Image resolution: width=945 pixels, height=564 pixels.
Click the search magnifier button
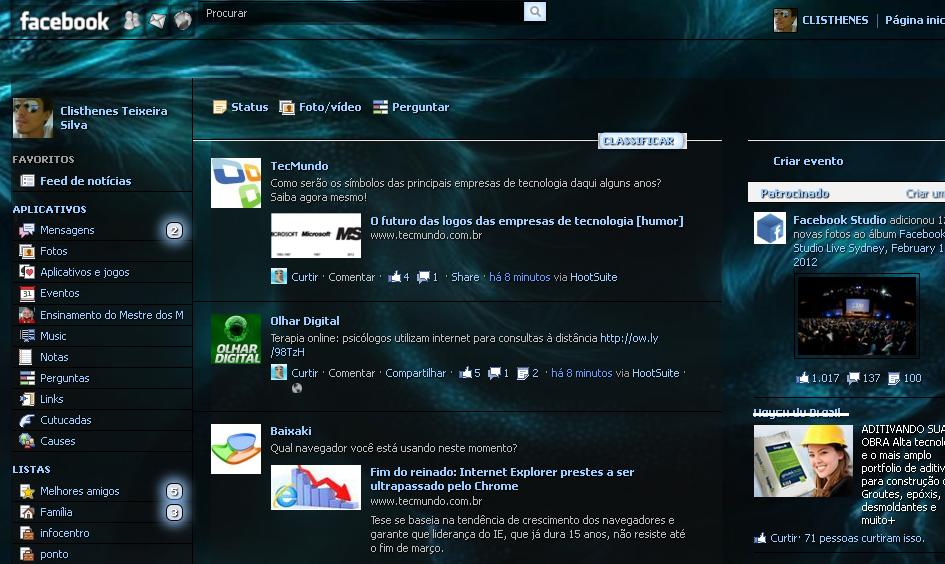pos(535,11)
